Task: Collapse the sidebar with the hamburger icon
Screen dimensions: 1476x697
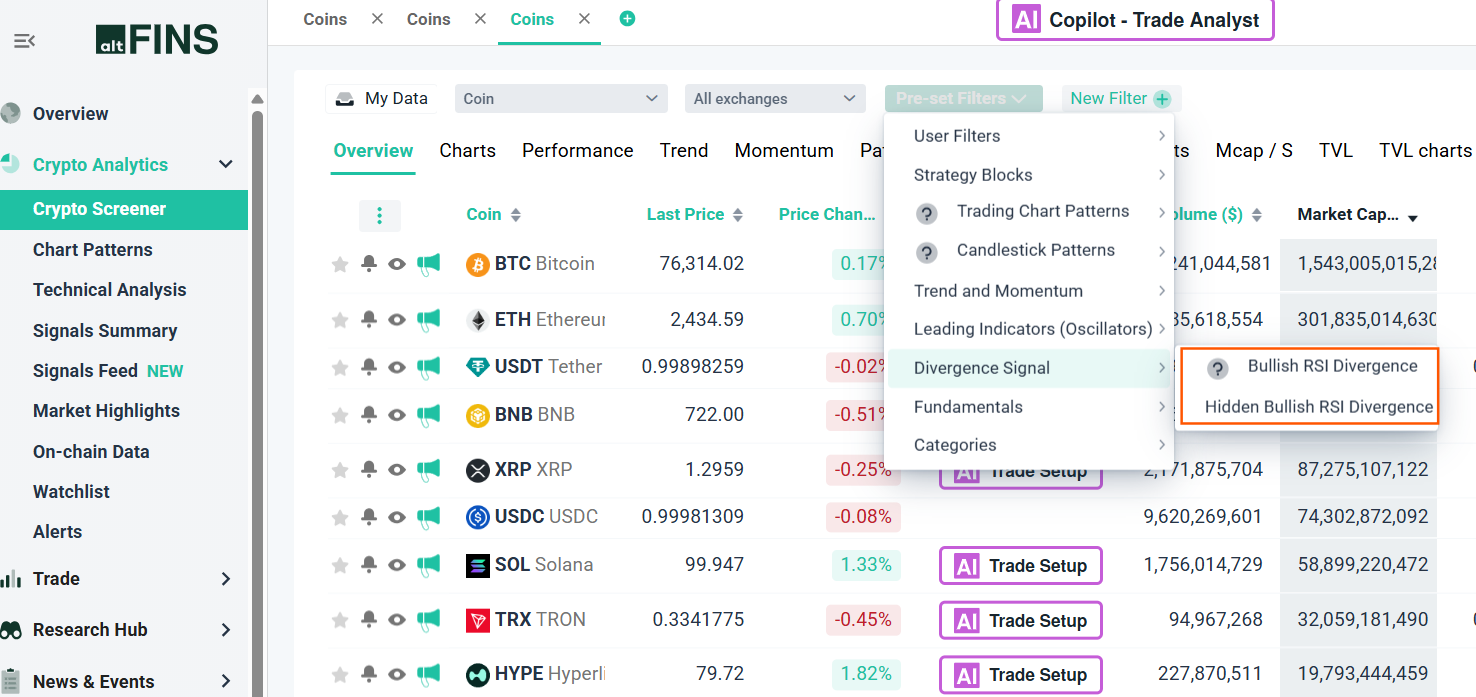Action: [24, 41]
